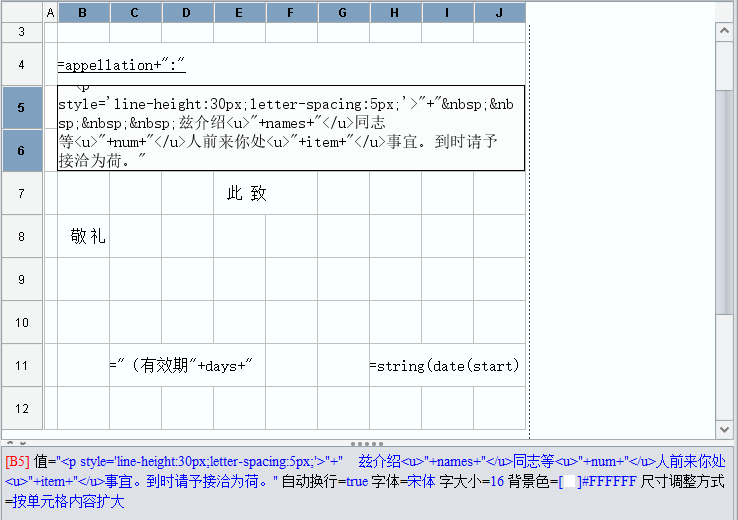Viewport: 738px width, 520px height.
Task: Click the 自动换行=true property text
Action: (325, 481)
